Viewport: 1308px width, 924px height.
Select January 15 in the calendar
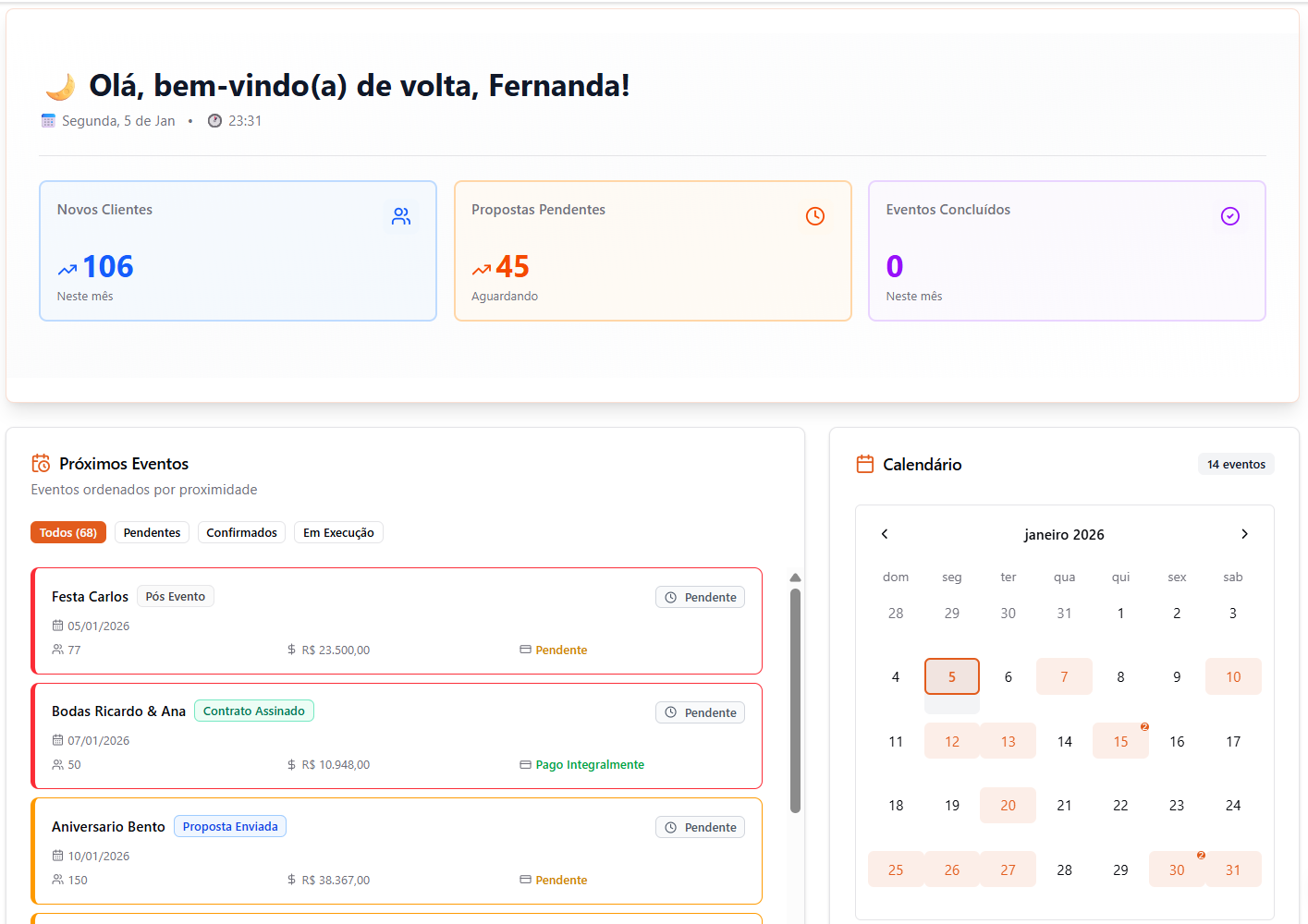(1120, 741)
